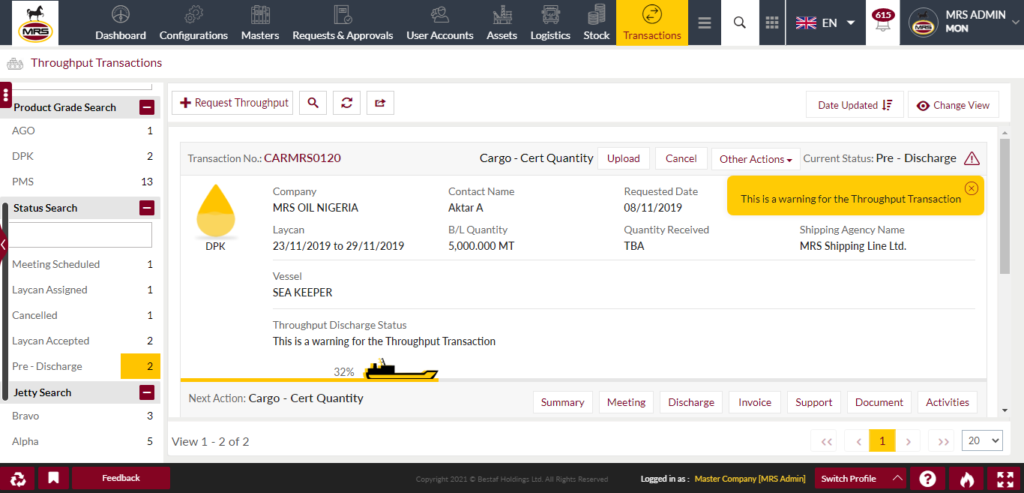Select page 1 in pagination

pyautogui.click(x=882, y=441)
